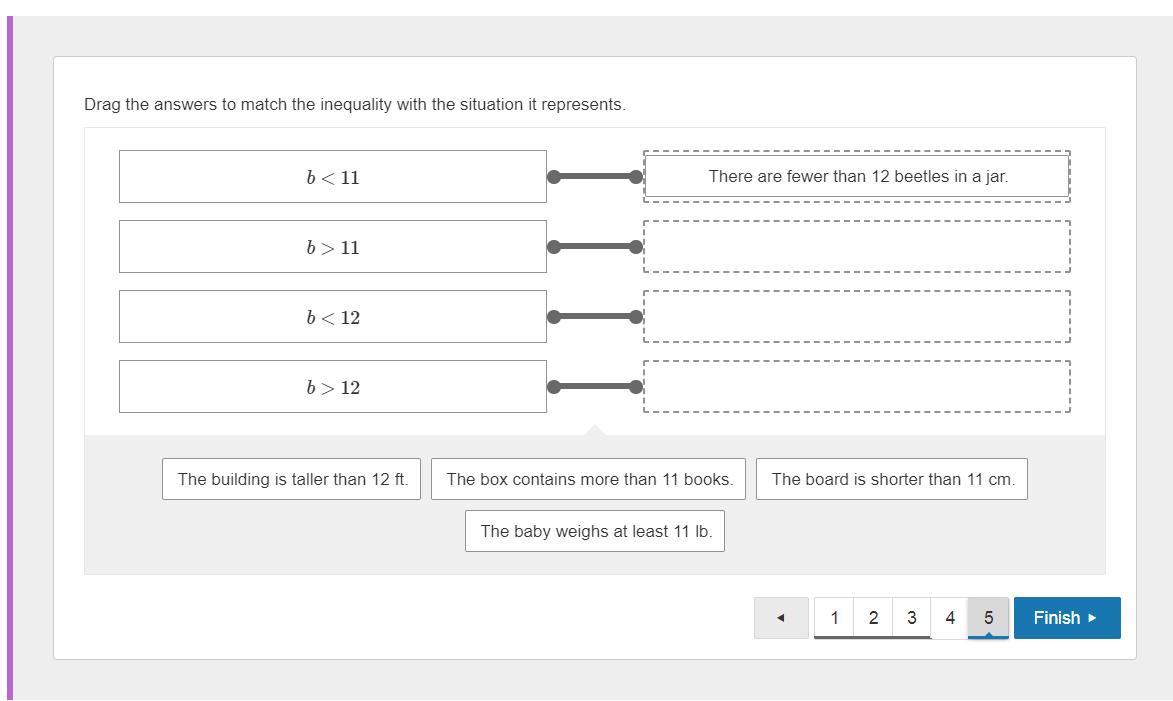Click the empty drop zone beside b > 11
This screenshot has height=701, width=1173.
pyautogui.click(x=857, y=247)
